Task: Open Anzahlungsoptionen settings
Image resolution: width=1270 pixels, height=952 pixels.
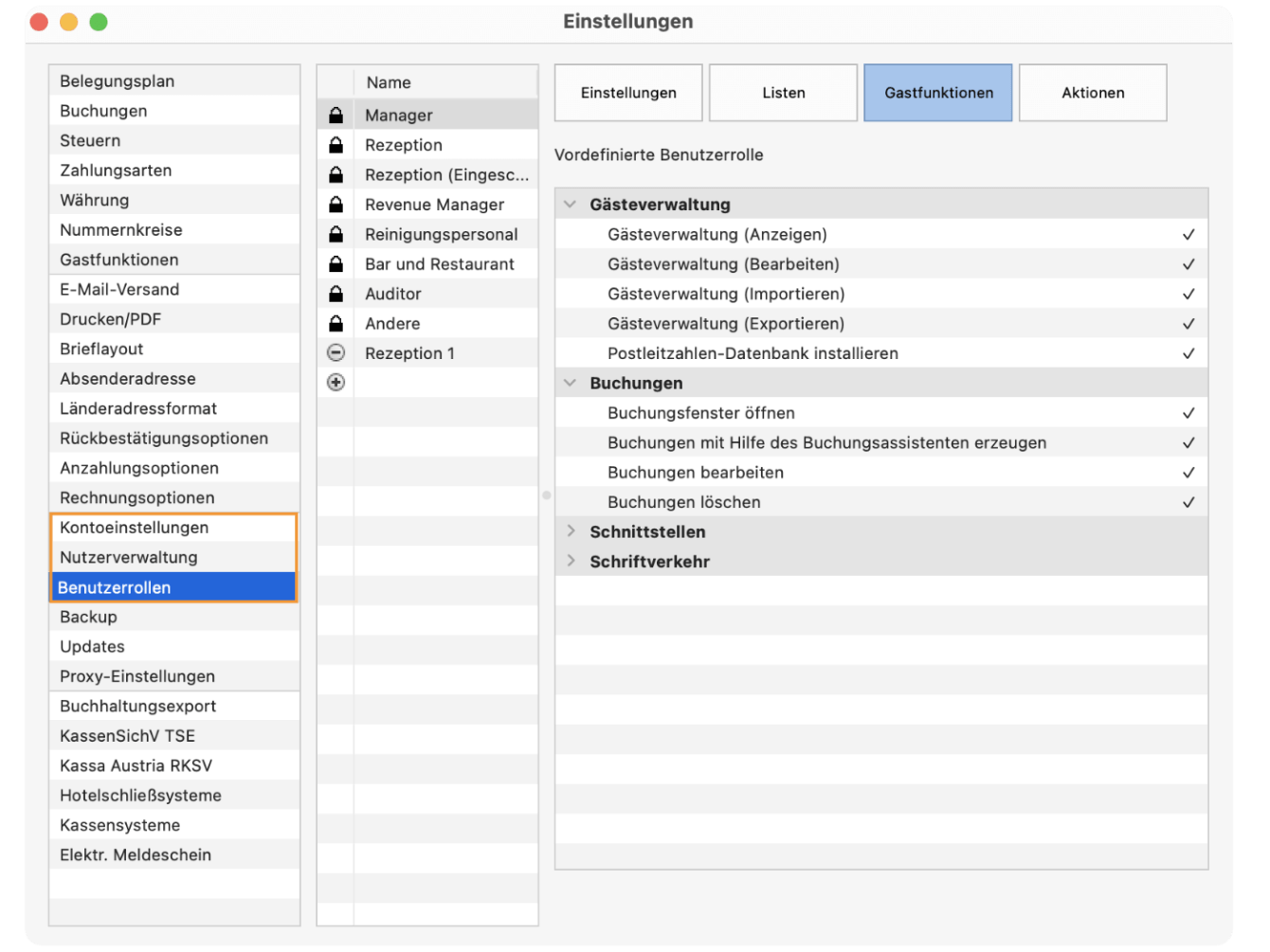Action: 174,468
